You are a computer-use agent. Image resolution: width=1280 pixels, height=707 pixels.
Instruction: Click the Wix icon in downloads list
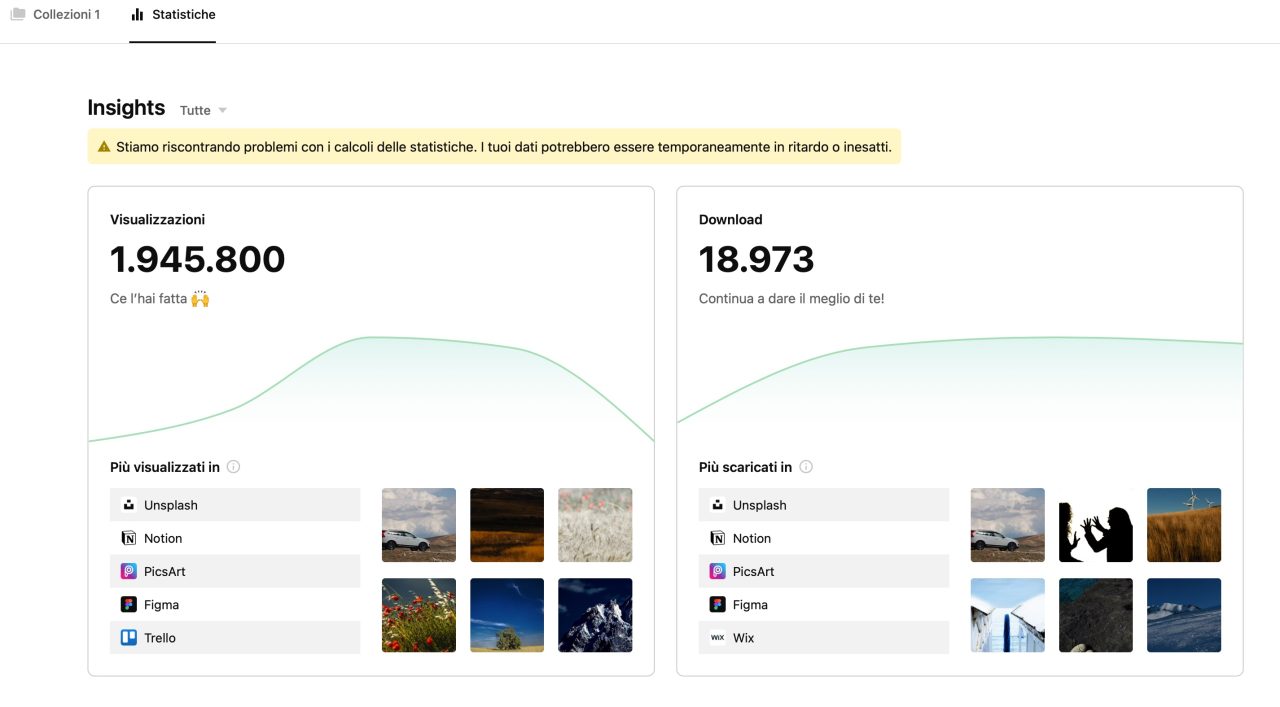pyautogui.click(x=717, y=637)
